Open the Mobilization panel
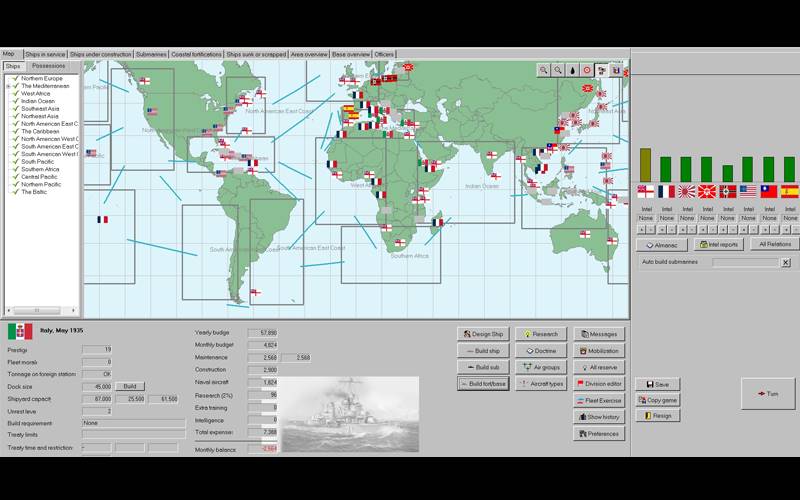This screenshot has width=800, height=500. [x=599, y=351]
